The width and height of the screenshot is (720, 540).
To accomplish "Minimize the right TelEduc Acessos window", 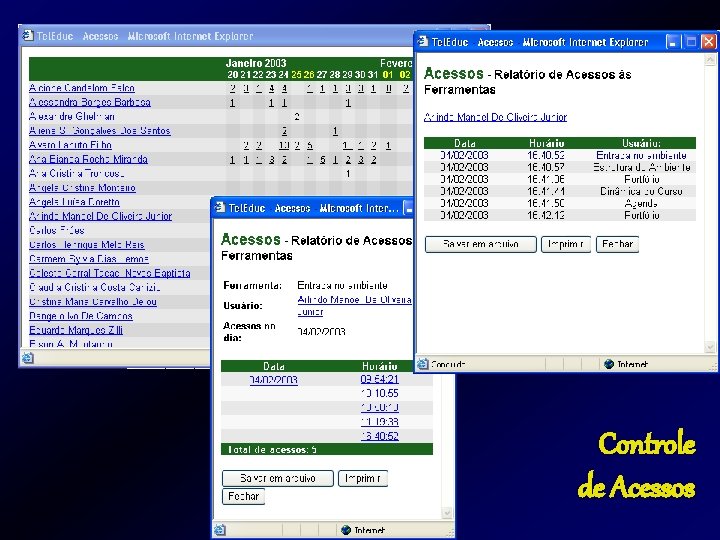I will (x=673, y=42).
